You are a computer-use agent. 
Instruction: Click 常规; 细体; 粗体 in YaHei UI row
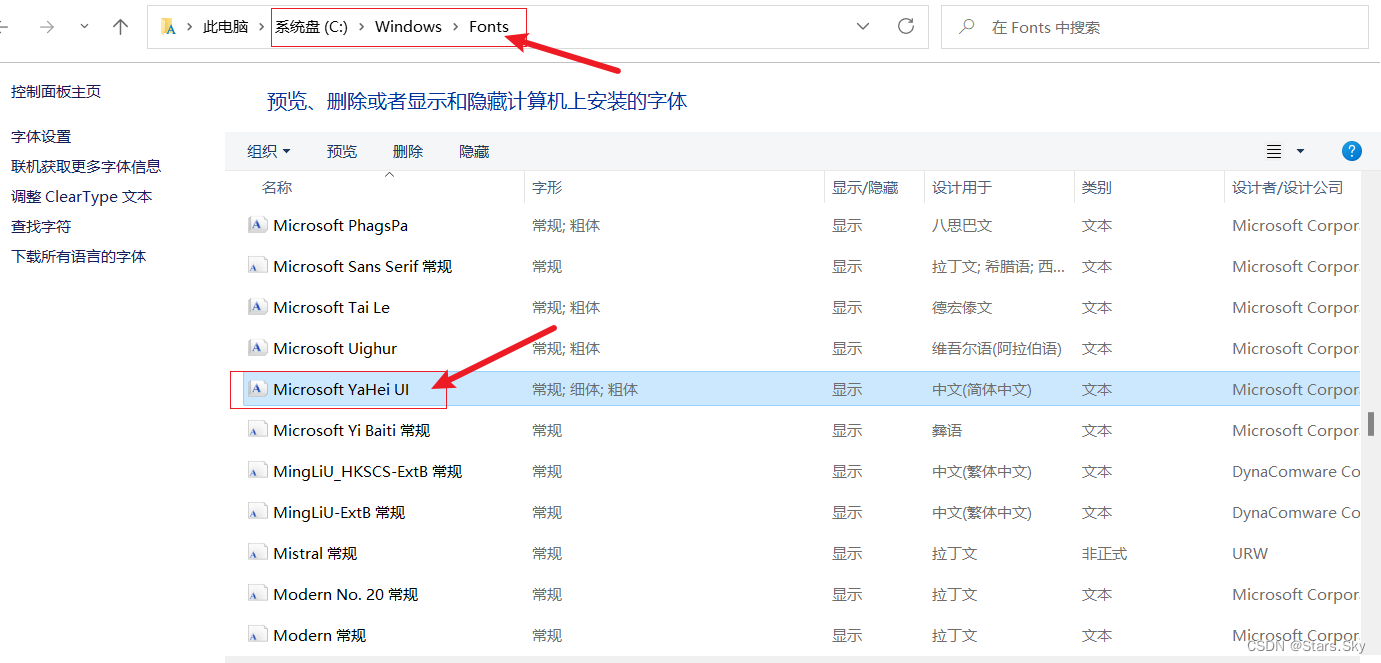(585, 389)
